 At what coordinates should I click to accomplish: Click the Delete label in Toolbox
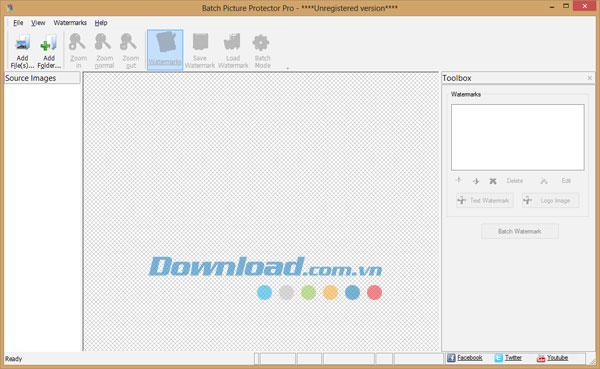[515, 181]
